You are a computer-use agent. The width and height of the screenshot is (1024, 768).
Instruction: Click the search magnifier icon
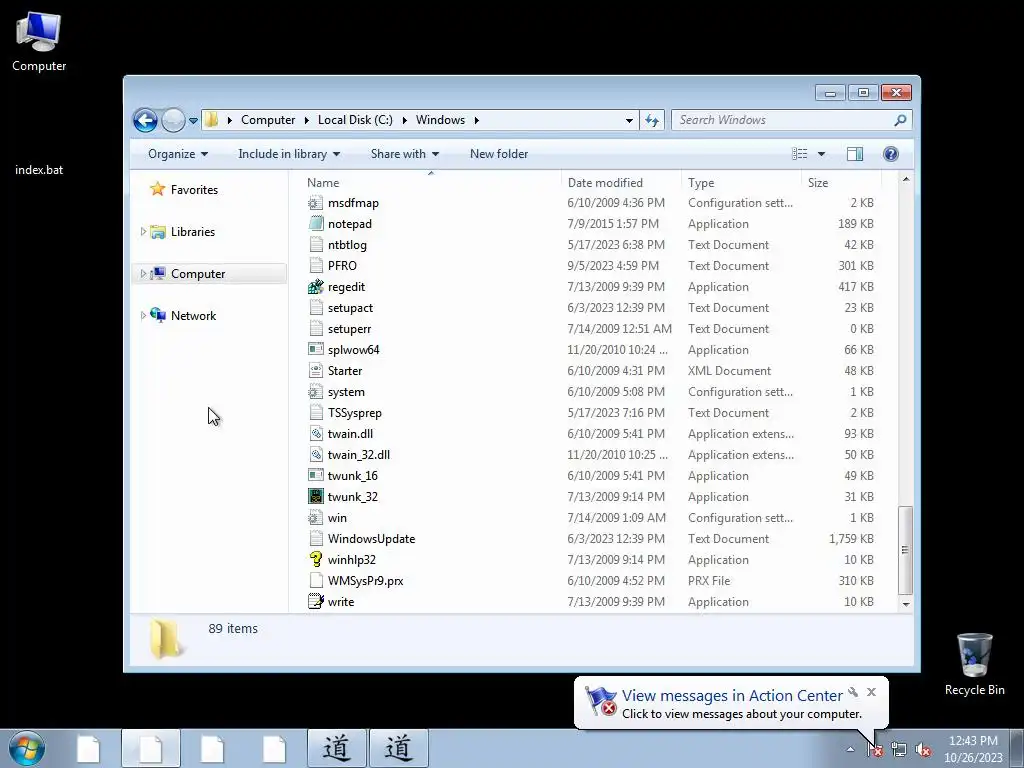pos(901,120)
